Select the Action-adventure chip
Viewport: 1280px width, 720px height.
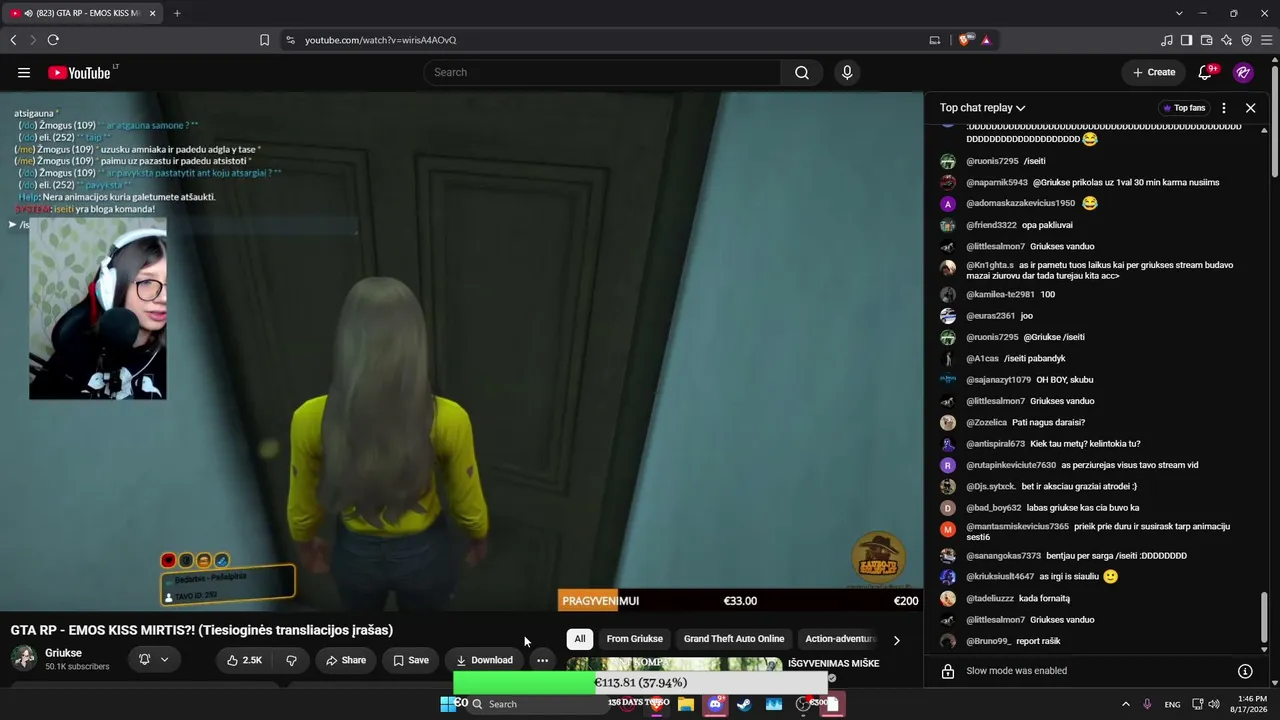(840, 639)
